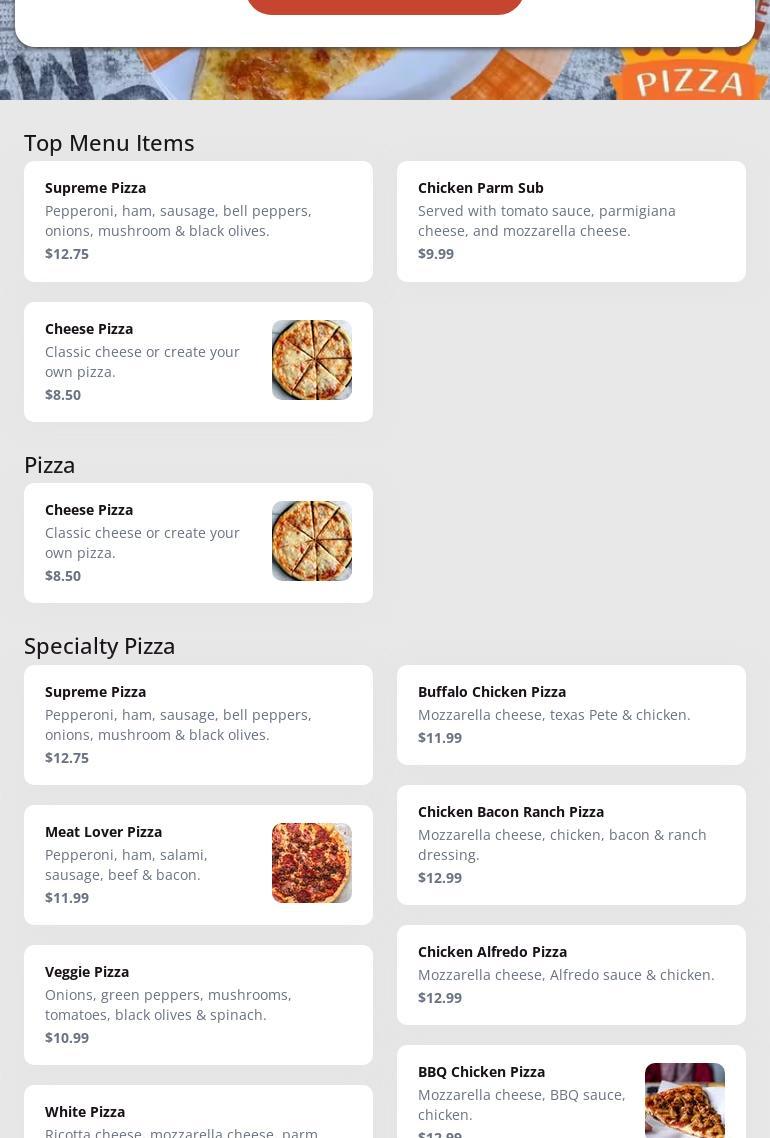Click the BBQ Chicken Pizza title
This screenshot has width=770, height=1138.
481,1072
